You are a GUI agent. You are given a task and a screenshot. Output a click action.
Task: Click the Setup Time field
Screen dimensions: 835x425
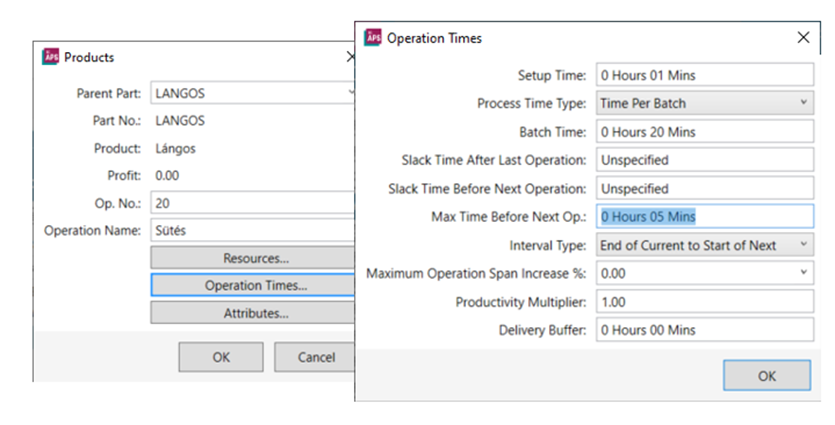[x=704, y=74]
